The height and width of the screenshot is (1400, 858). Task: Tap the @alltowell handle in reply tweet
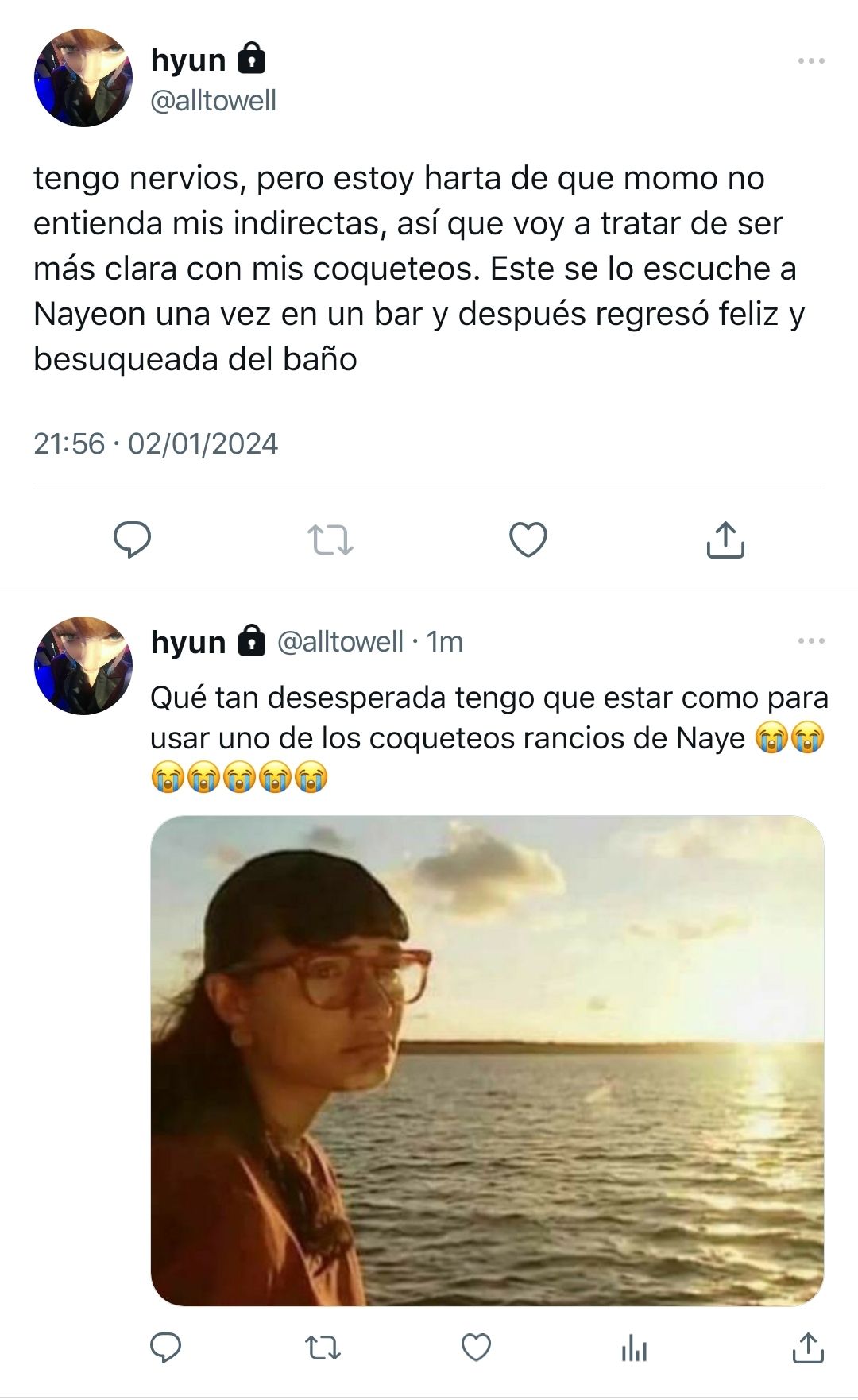(340, 641)
